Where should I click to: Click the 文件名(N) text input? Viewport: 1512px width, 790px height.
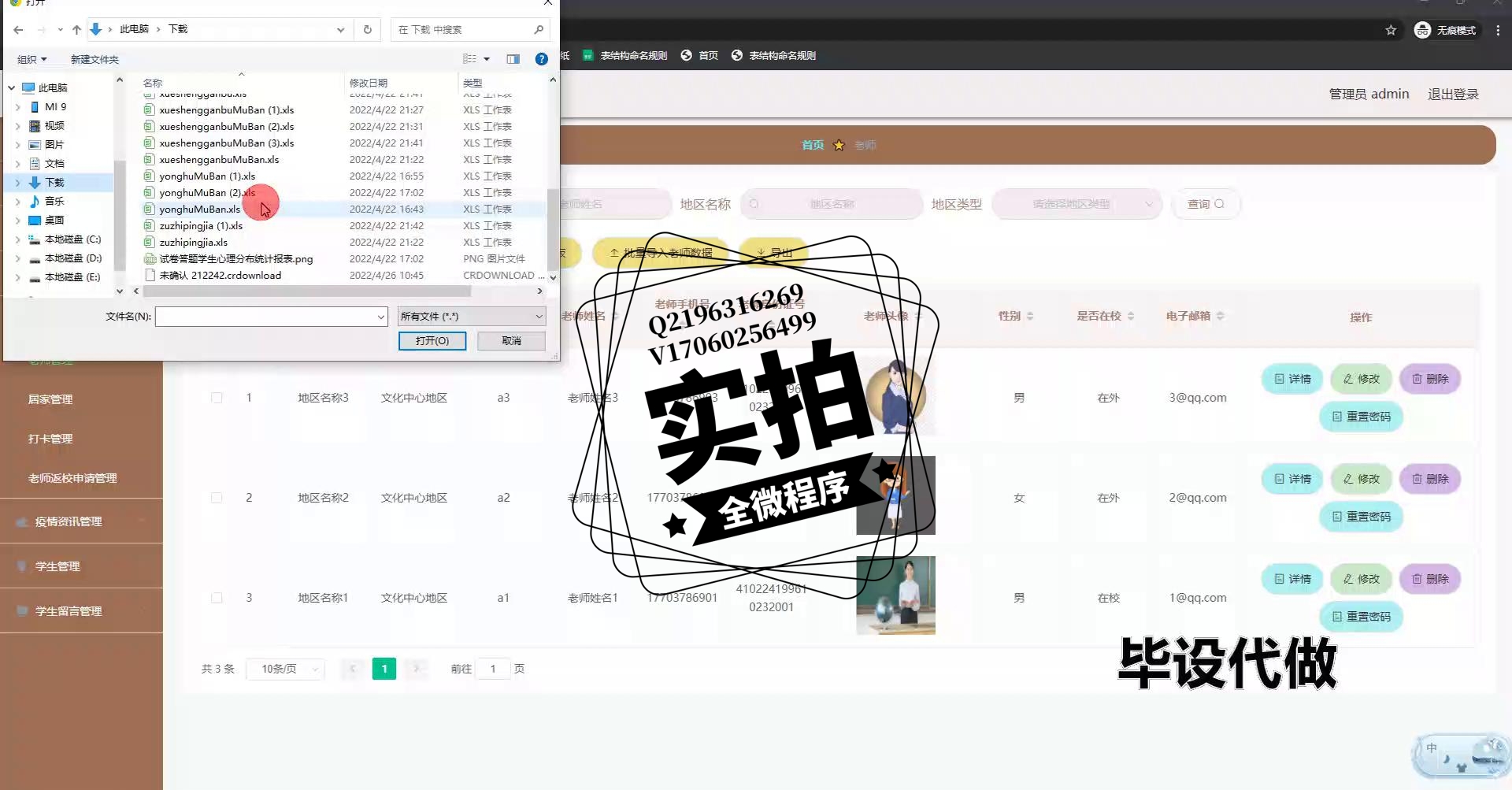[x=266, y=317]
